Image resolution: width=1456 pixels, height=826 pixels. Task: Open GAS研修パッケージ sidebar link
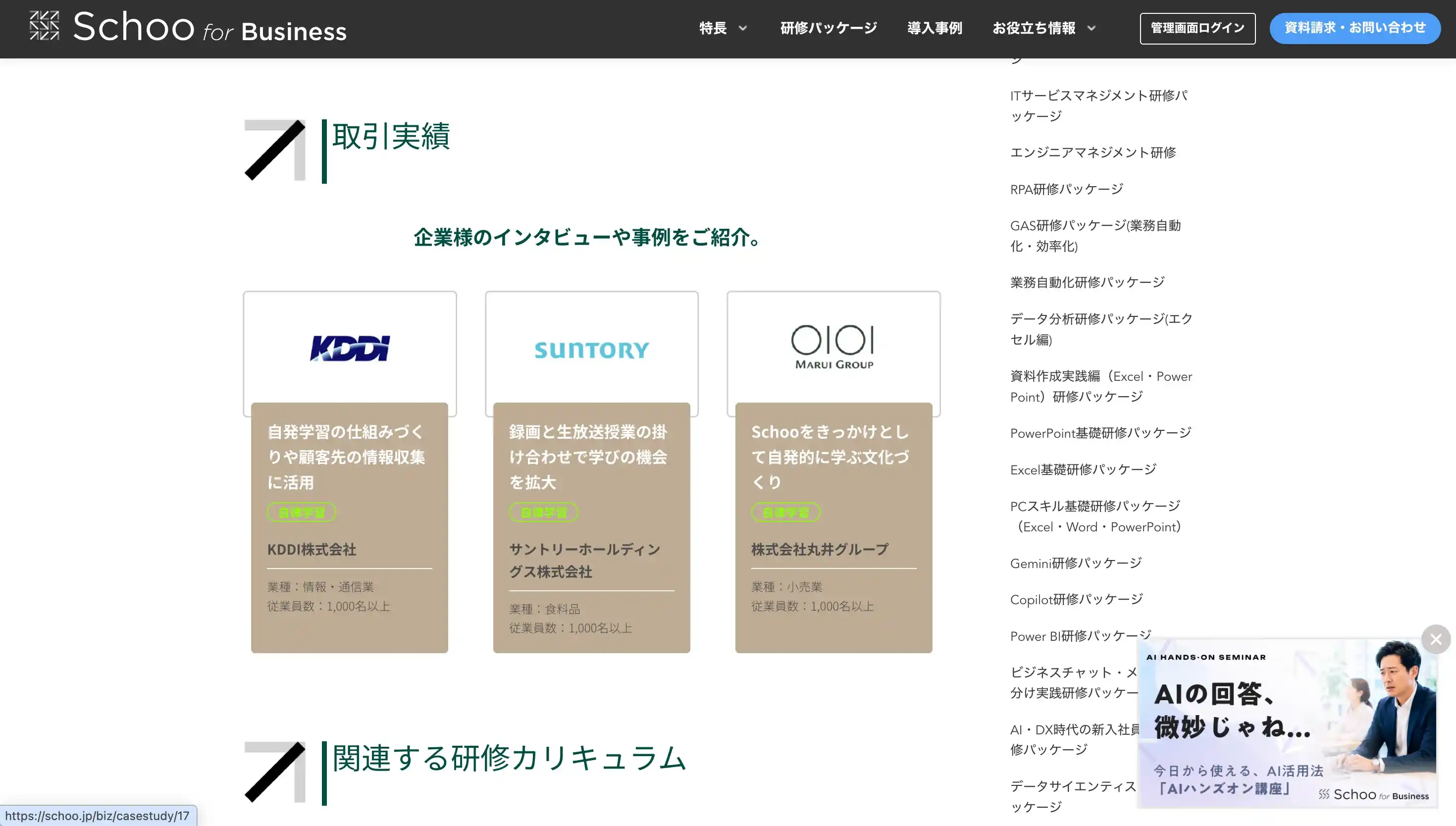[x=1095, y=235]
